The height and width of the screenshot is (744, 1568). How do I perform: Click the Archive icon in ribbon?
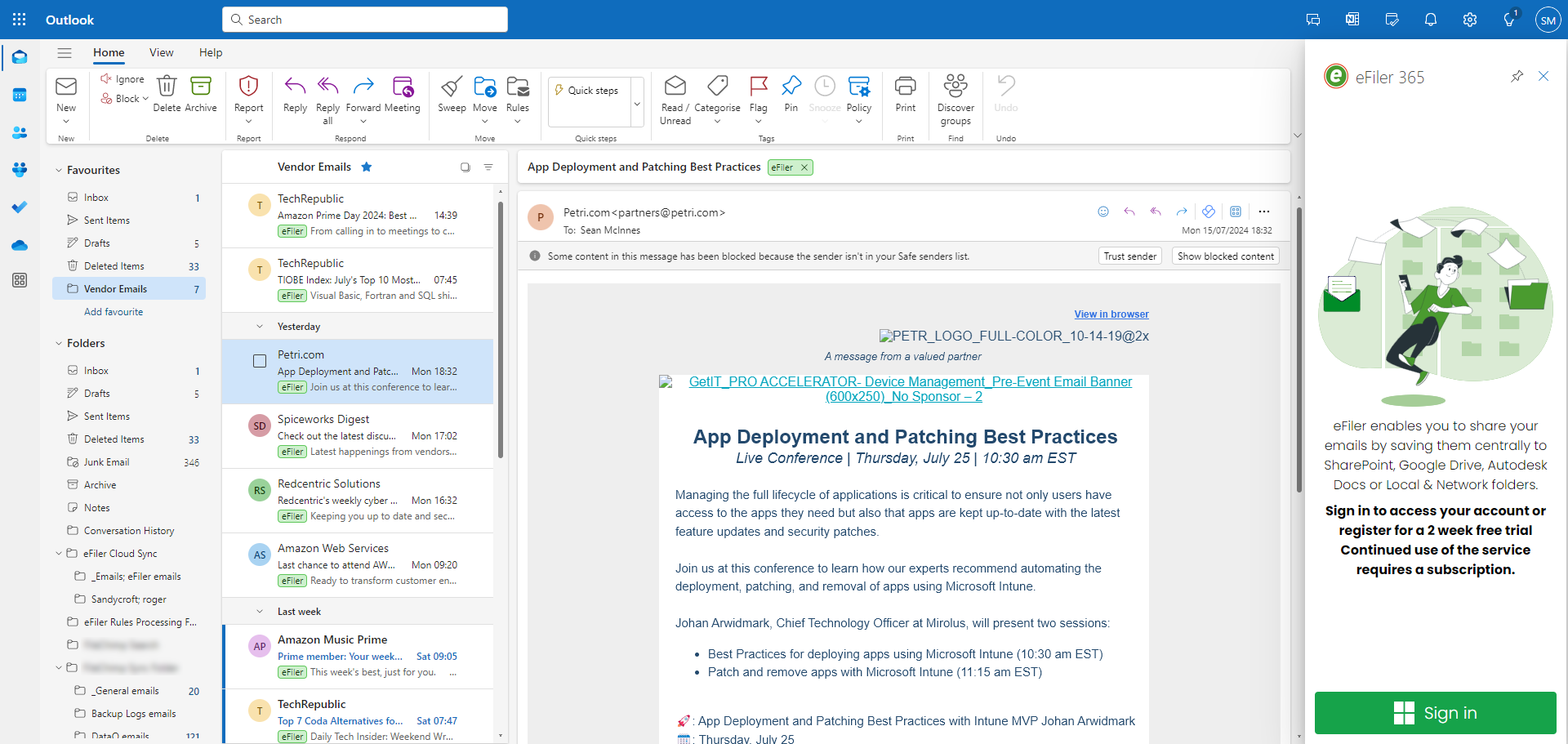[201, 87]
